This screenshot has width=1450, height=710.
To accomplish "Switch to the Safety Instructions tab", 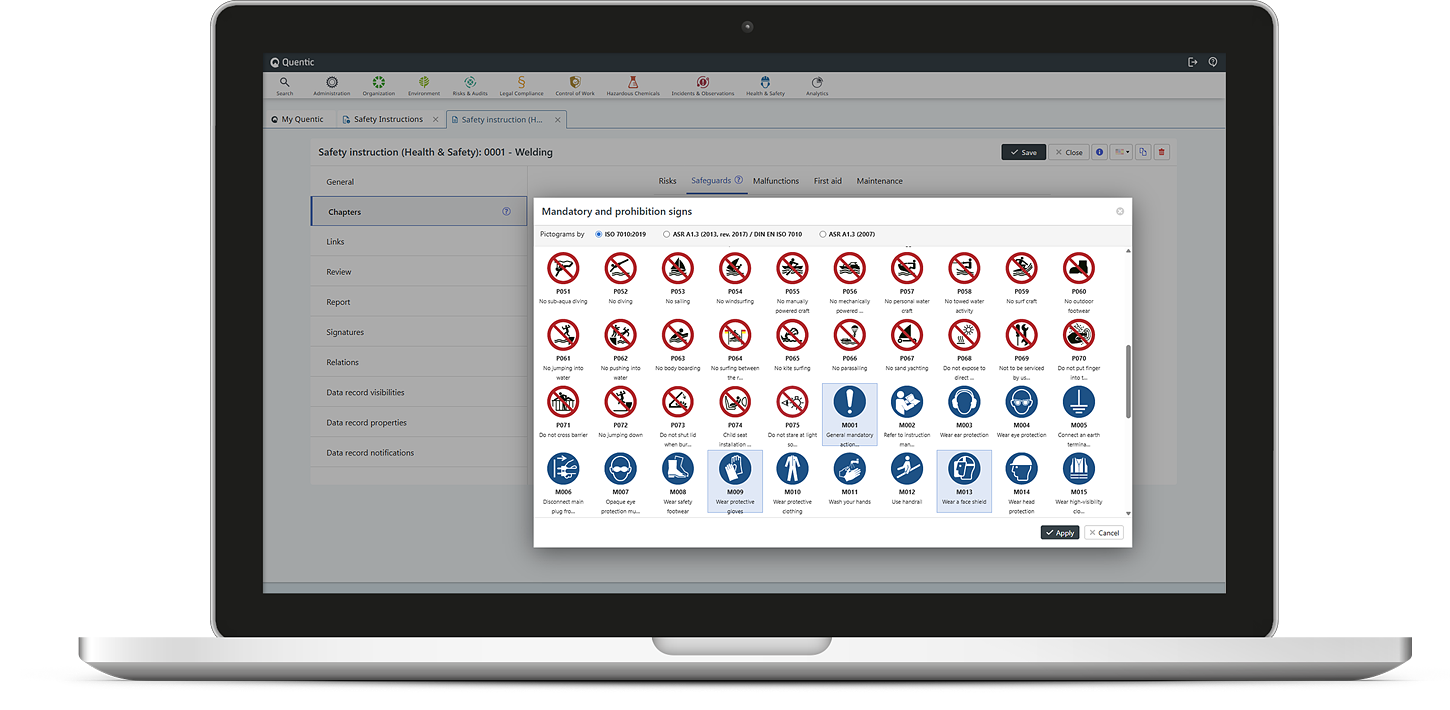I will pyautogui.click(x=387, y=119).
